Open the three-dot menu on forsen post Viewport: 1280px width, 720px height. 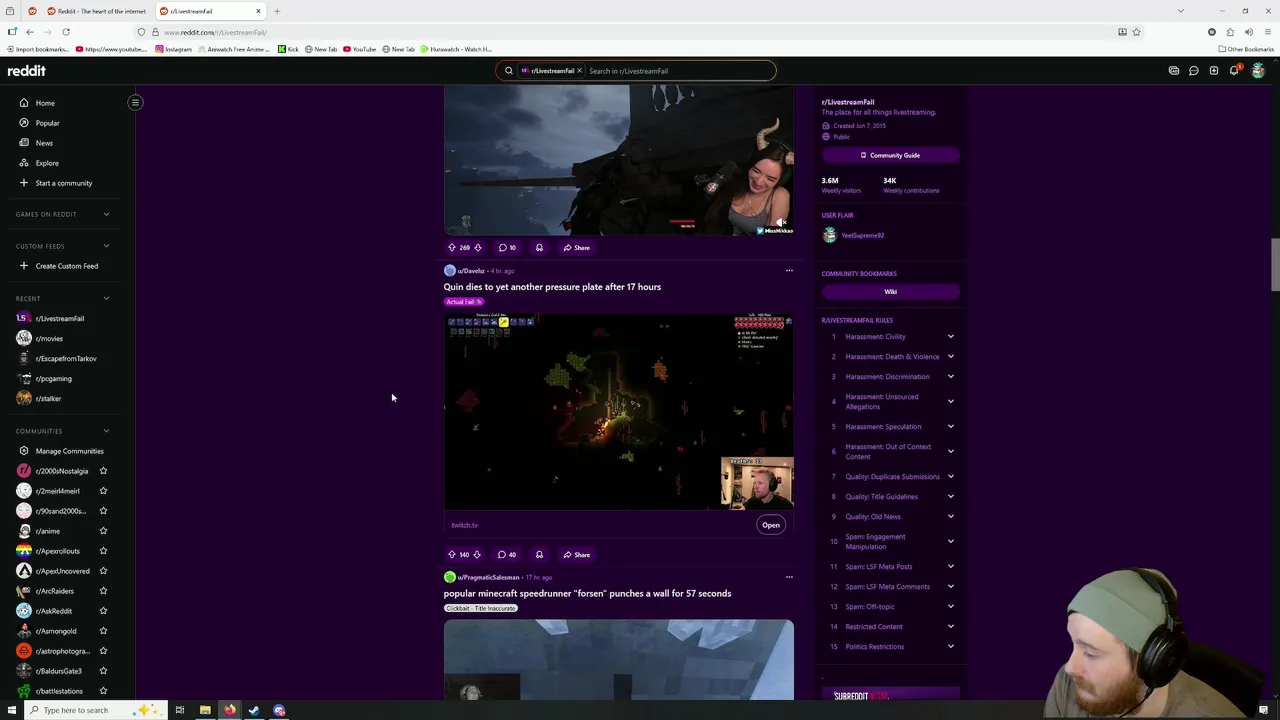789,577
